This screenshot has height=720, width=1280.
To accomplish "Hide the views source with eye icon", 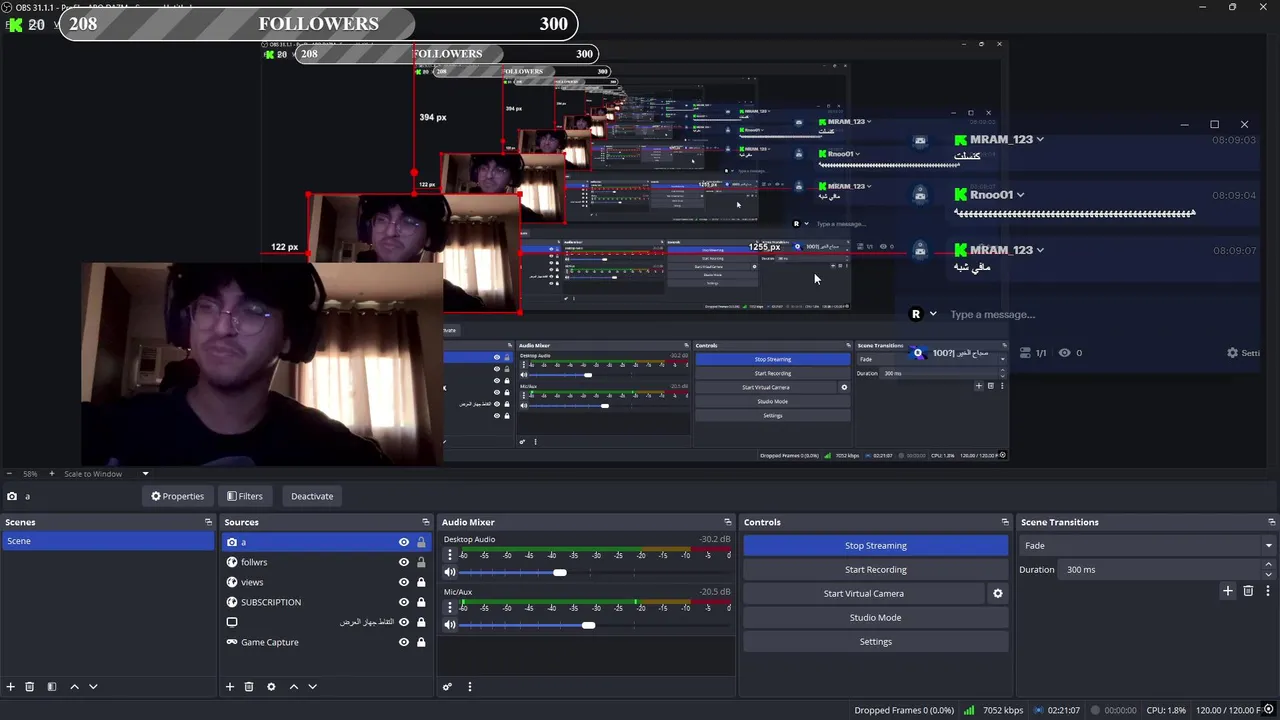I will coord(404,582).
